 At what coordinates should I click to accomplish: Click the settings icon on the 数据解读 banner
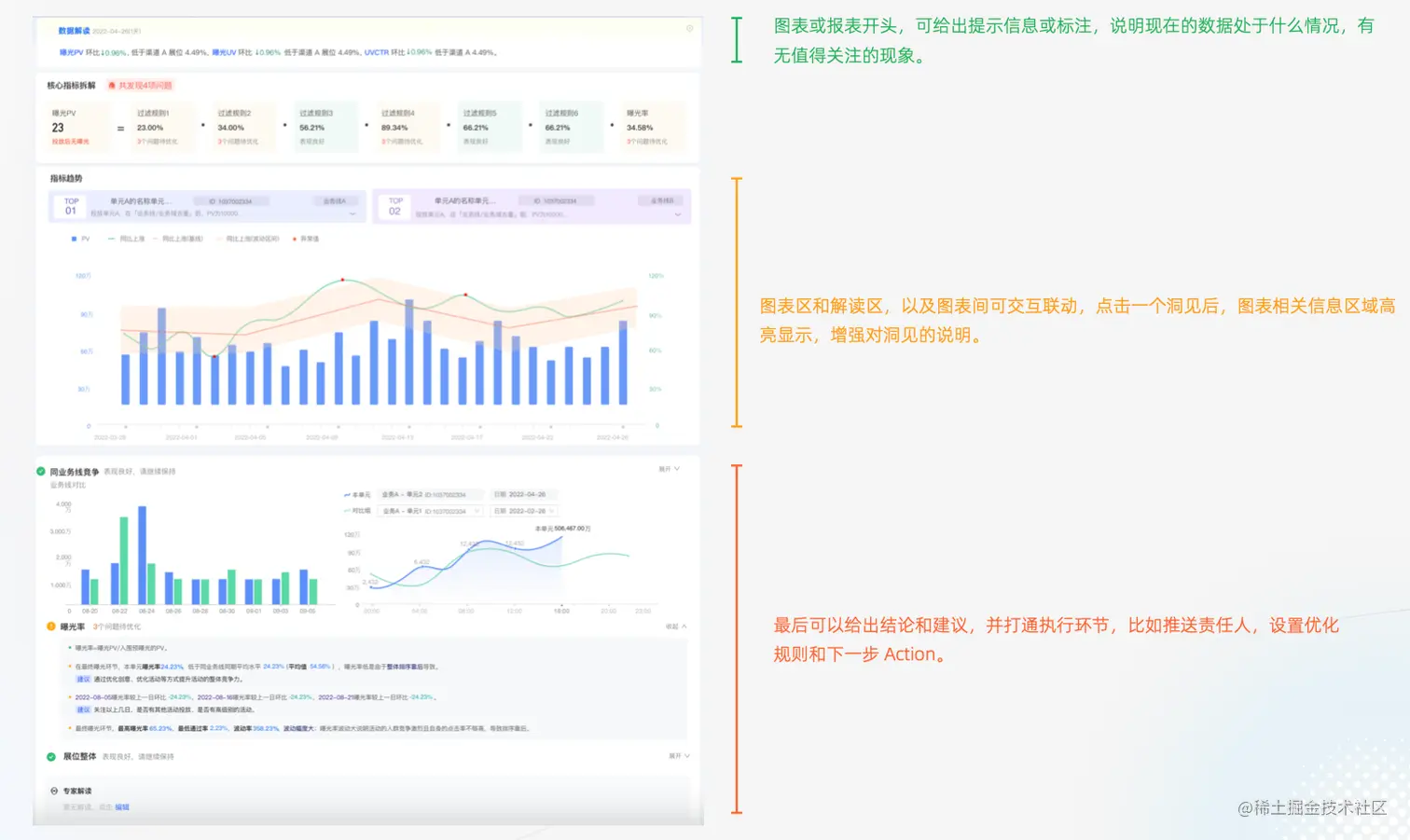[690, 28]
